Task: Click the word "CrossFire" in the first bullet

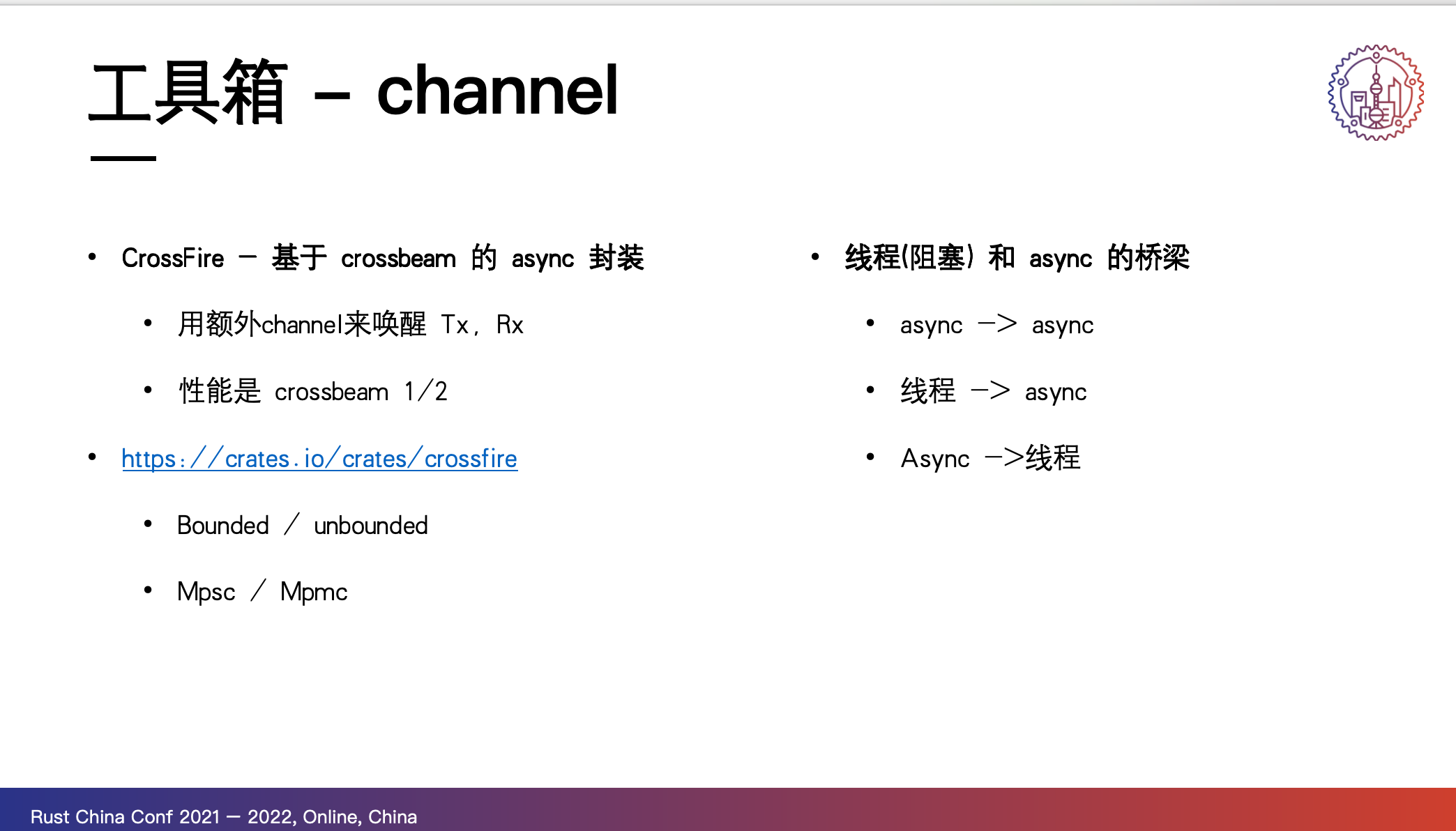Action: 173,258
